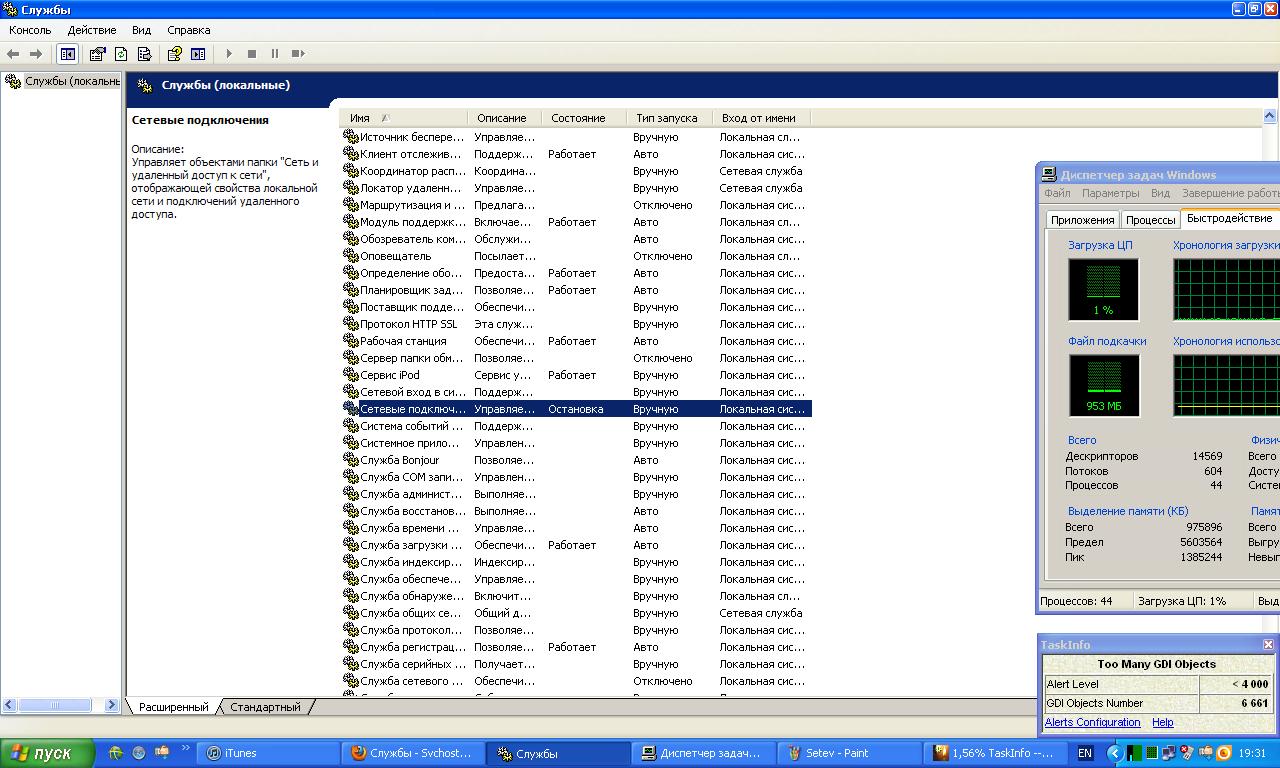Switch to Диспетчер задач taskbar button
Image resolution: width=1280 pixels, height=768 pixels.
tap(702, 753)
